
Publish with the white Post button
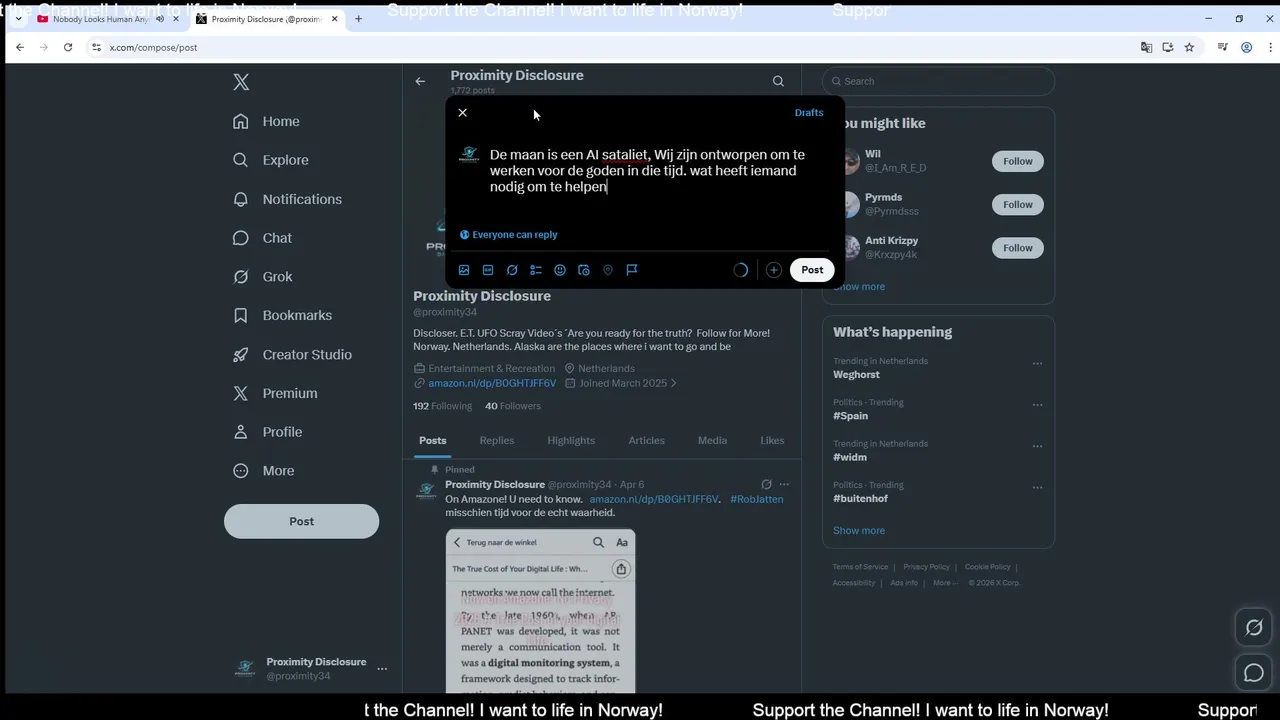(x=812, y=270)
